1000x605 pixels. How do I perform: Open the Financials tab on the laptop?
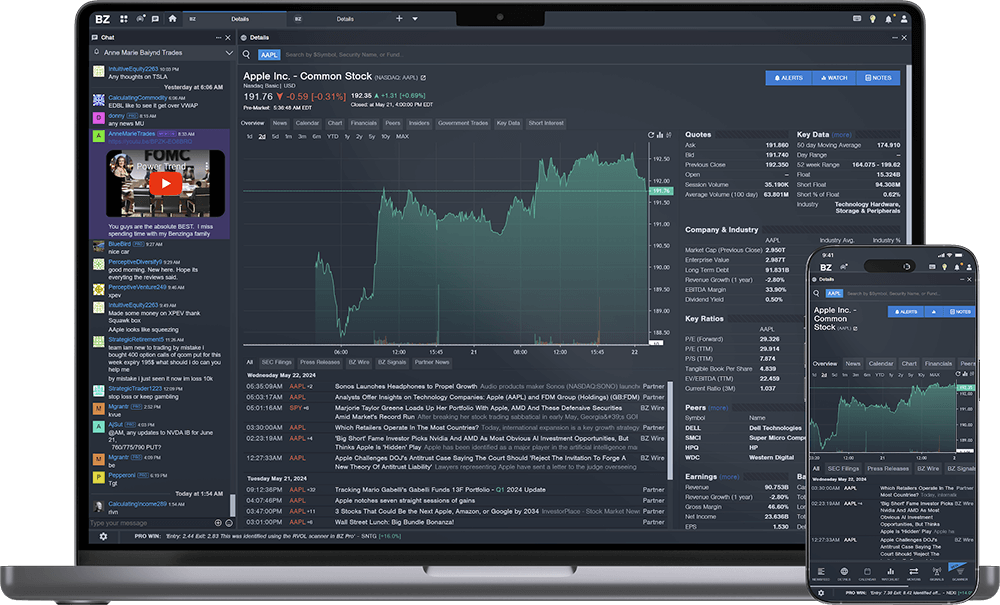pyautogui.click(x=364, y=123)
